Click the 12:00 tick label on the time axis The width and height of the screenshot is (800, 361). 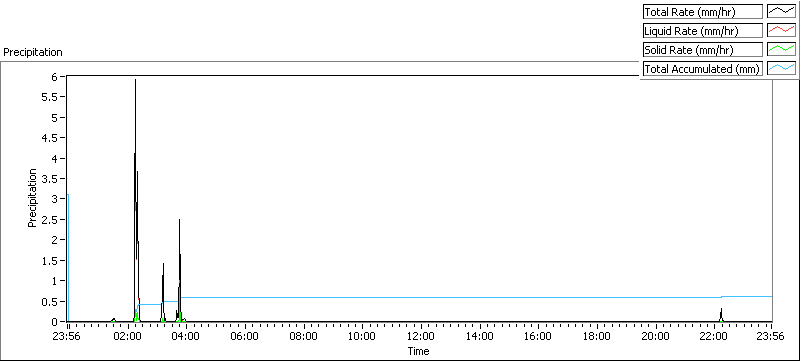click(x=421, y=336)
